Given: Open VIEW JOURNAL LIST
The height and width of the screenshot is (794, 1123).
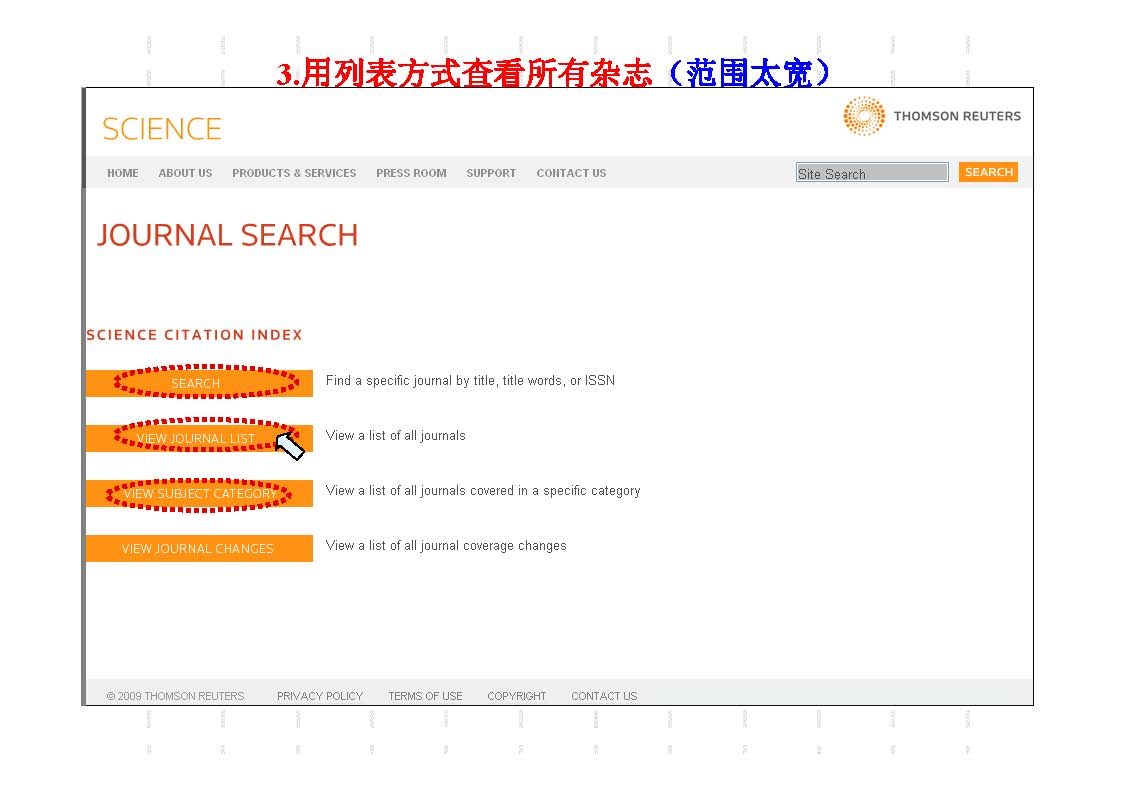Looking at the screenshot, I should pos(199,438).
